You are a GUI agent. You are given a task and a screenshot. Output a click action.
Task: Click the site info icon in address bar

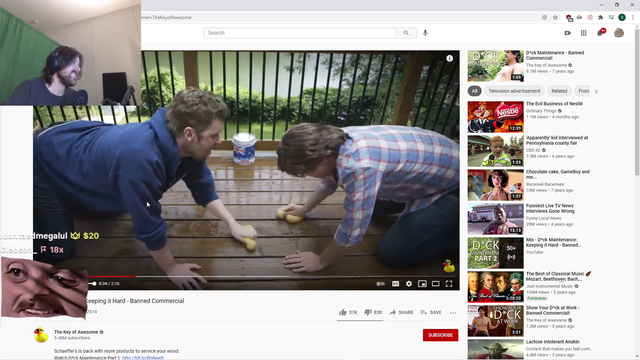point(544,17)
